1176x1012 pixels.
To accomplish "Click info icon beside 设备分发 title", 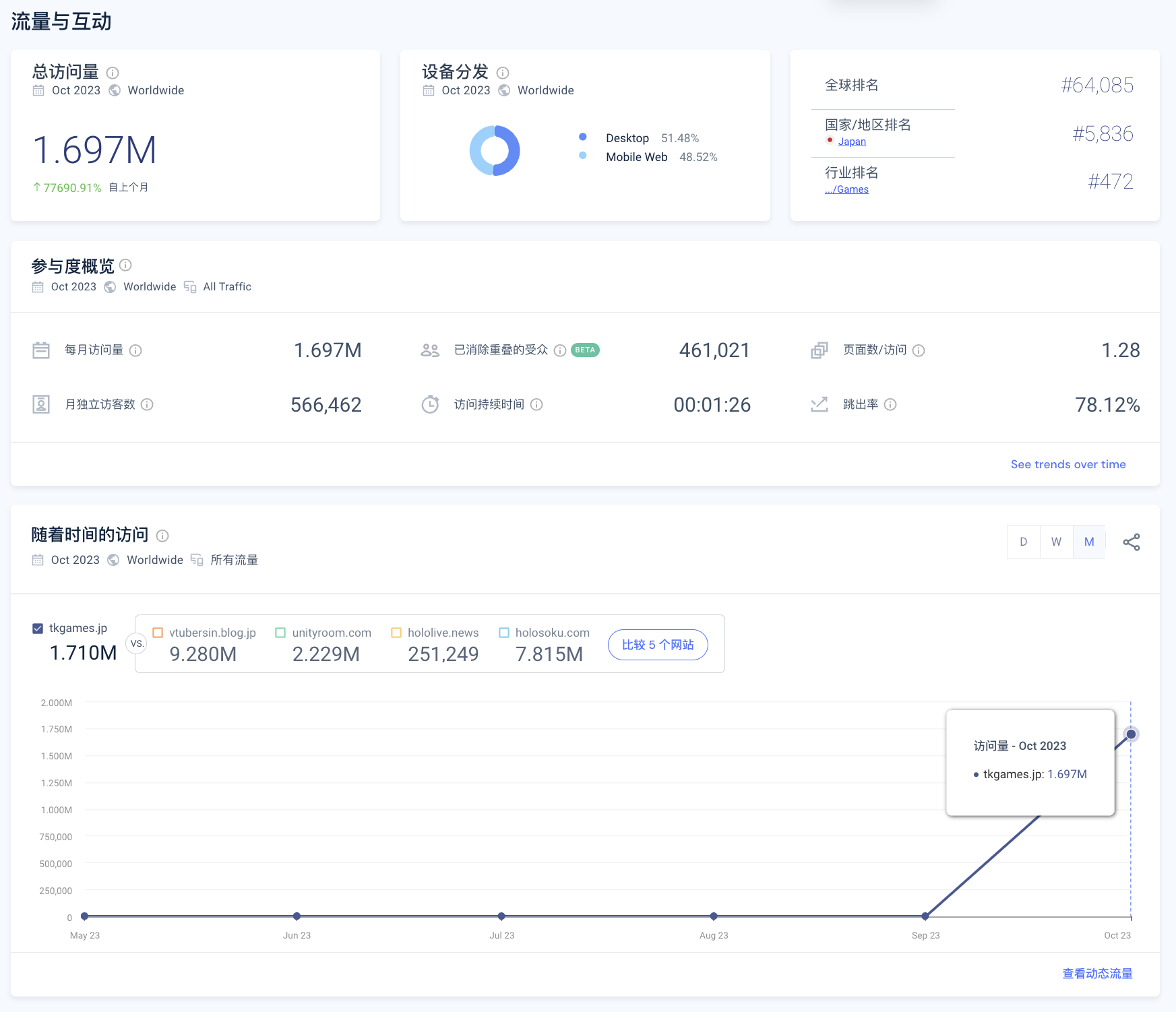I will pyautogui.click(x=503, y=73).
